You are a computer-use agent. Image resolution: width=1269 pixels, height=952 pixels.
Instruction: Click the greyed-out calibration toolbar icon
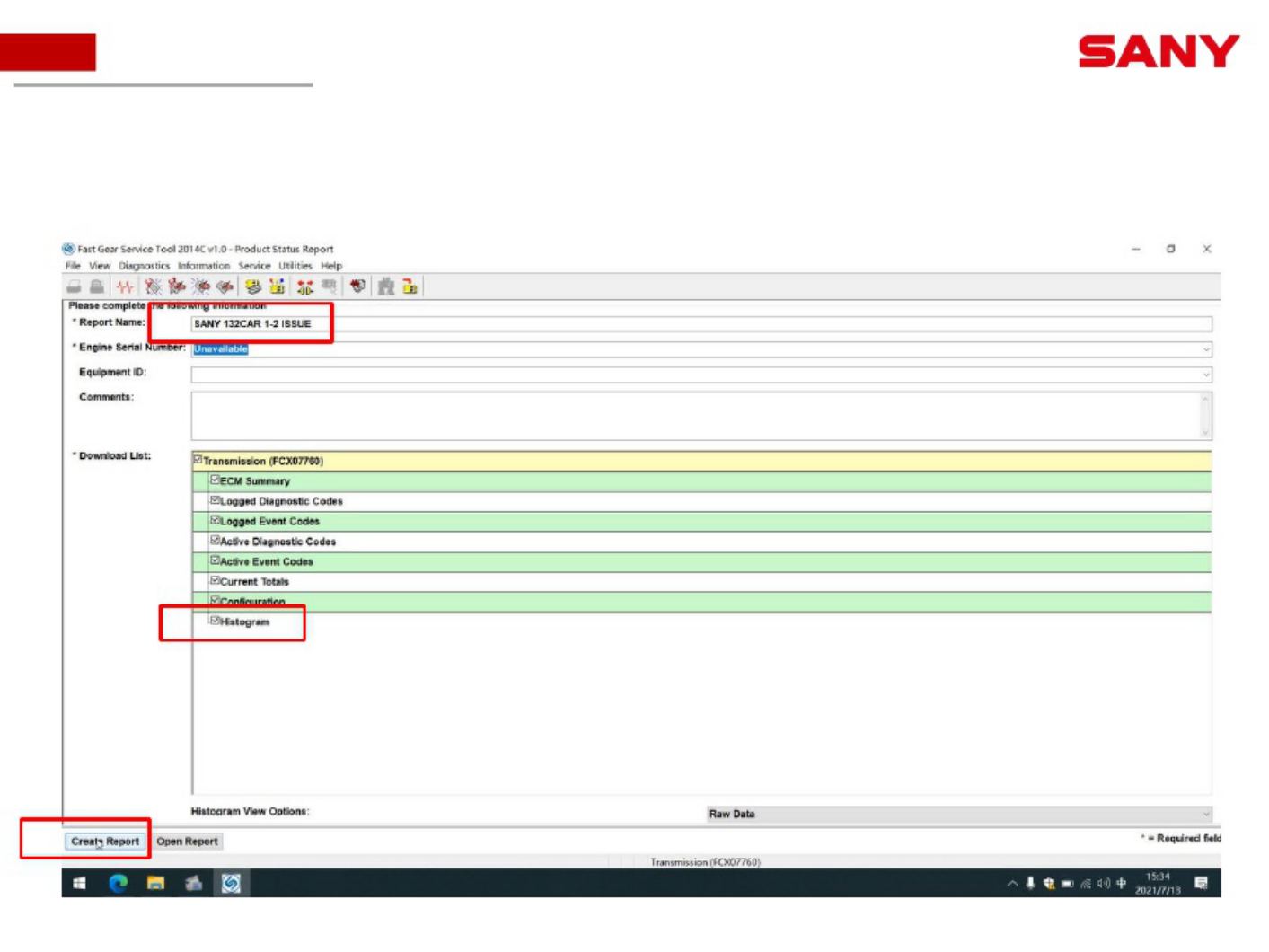329,286
